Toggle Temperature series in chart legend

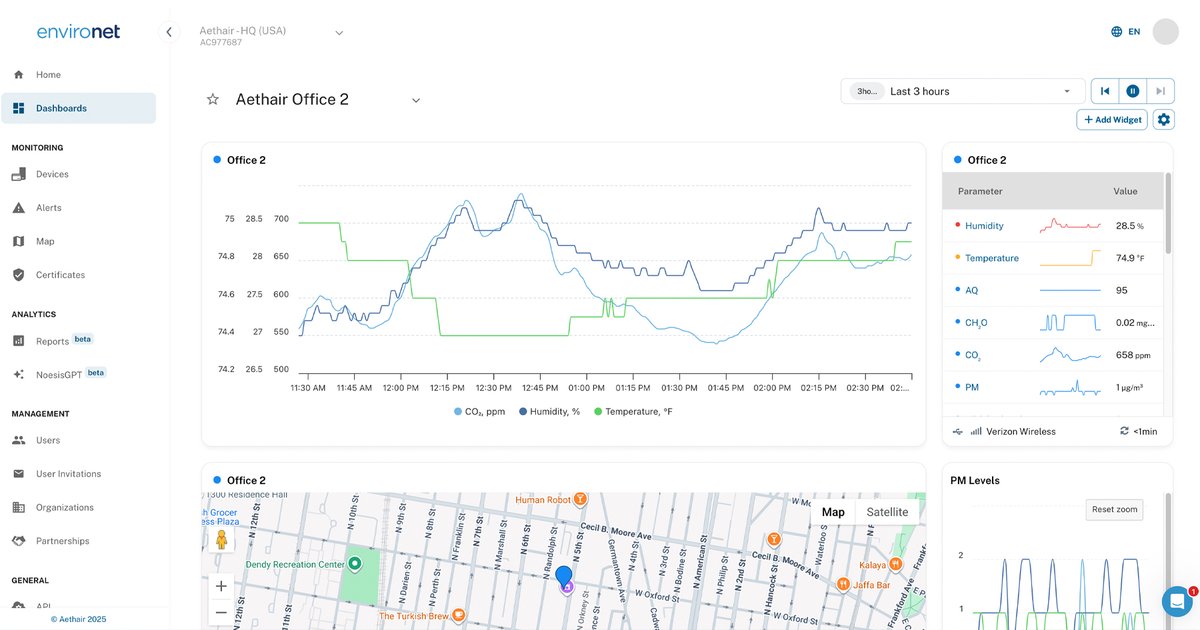pyautogui.click(x=634, y=411)
